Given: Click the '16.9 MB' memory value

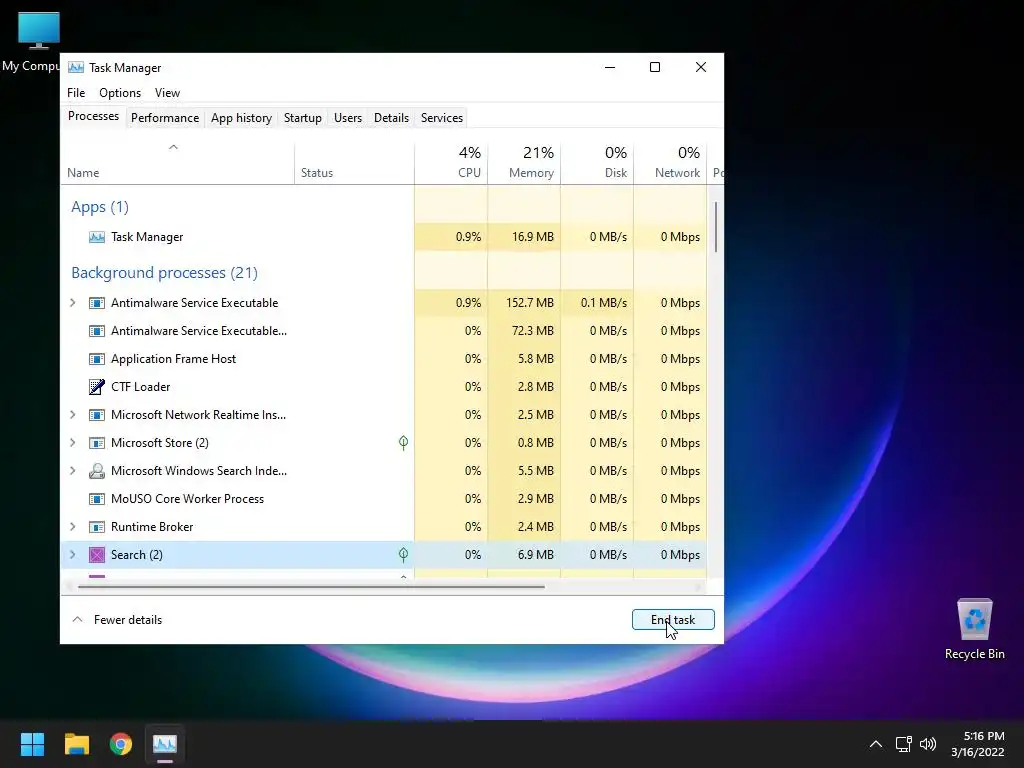Looking at the screenshot, I should coord(533,237).
